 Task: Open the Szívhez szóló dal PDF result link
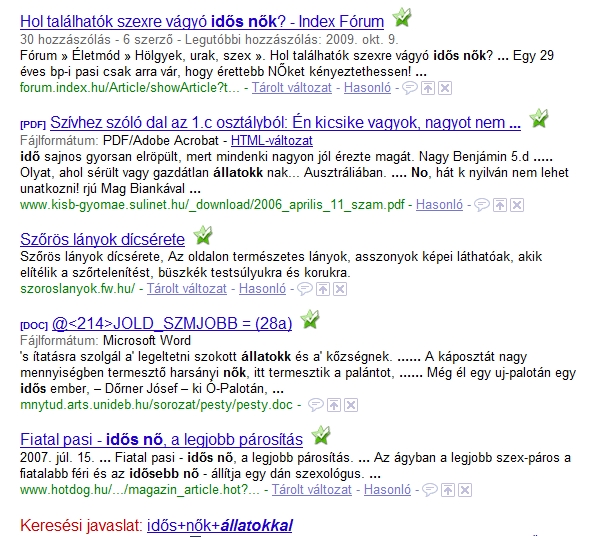coord(285,122)
